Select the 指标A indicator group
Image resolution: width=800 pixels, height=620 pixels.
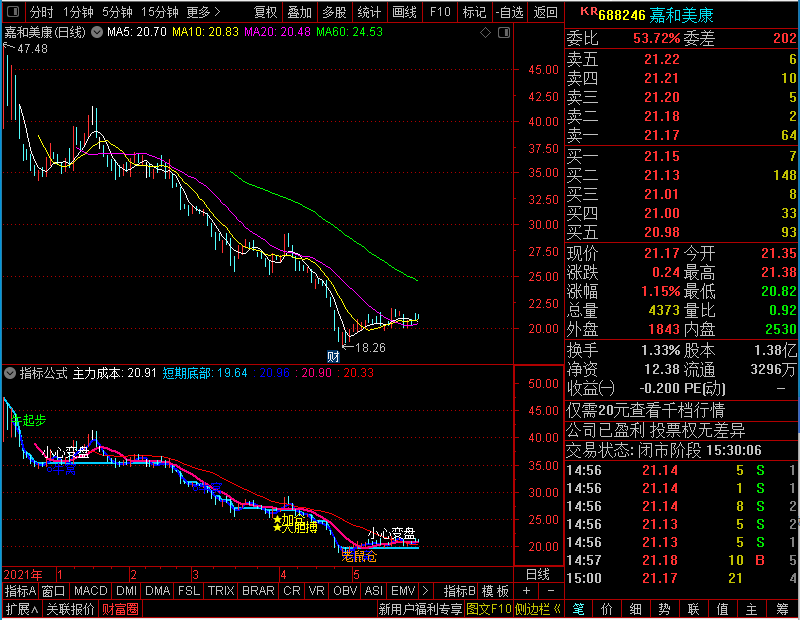click(20, 591)
